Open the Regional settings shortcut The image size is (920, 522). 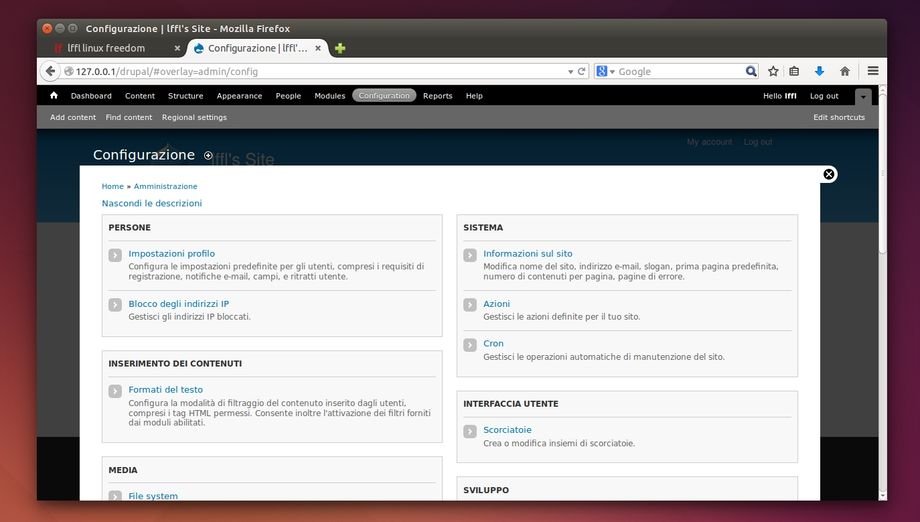click(x=194, y=117)
